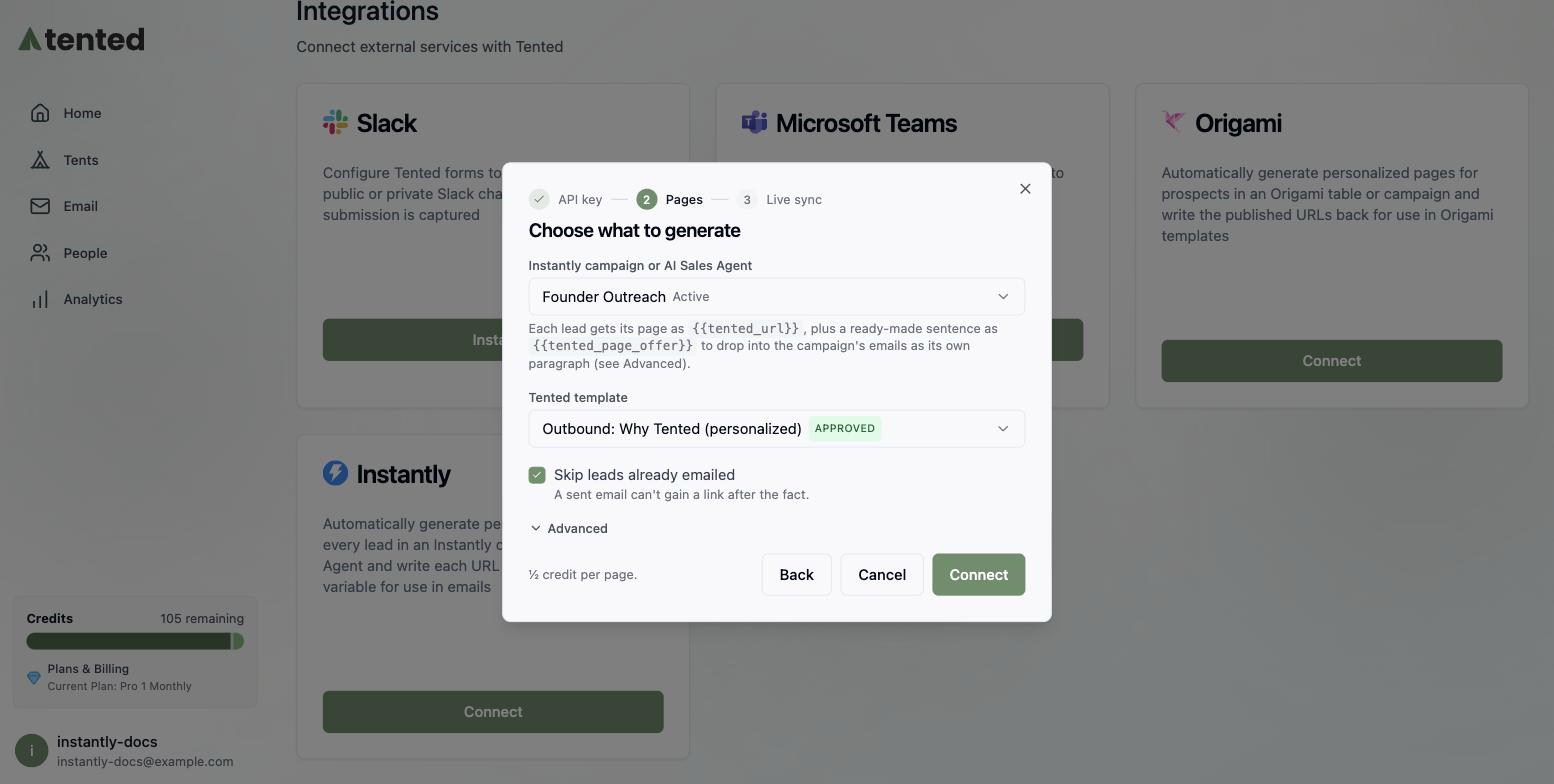Click the Slack logo icon
Viewport: 1554px width, 784px height.
point(335,122)
